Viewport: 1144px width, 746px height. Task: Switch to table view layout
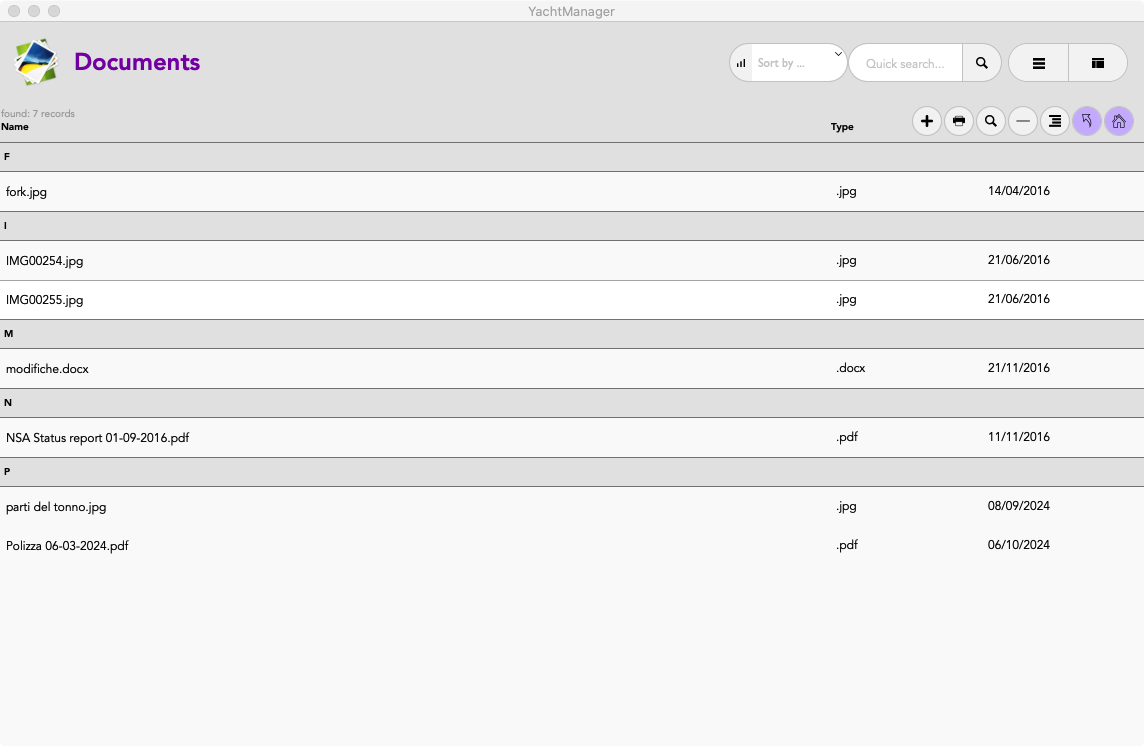[1098, 63]
